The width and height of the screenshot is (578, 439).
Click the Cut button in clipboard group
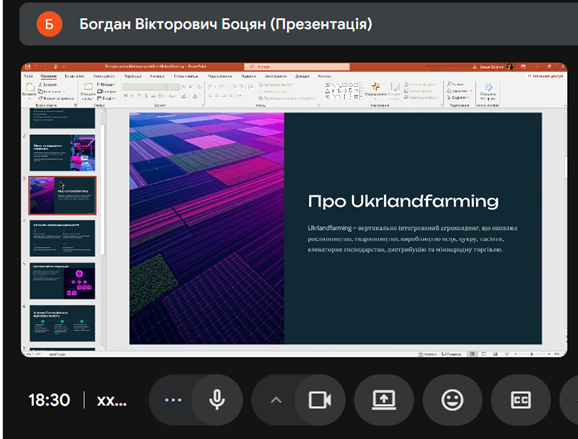pyautogui.click(x=48, y=85)
